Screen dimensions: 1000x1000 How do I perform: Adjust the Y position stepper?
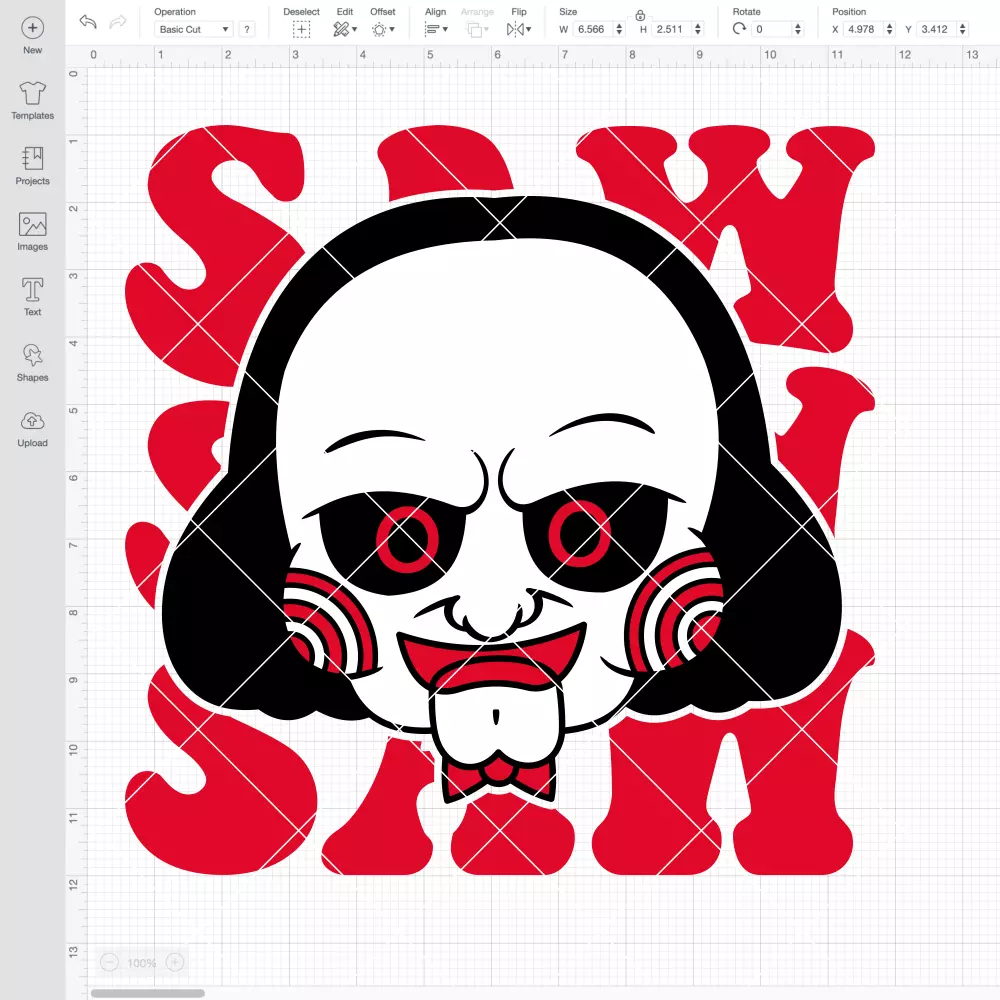pyautogui.click(x=963, y=29)
